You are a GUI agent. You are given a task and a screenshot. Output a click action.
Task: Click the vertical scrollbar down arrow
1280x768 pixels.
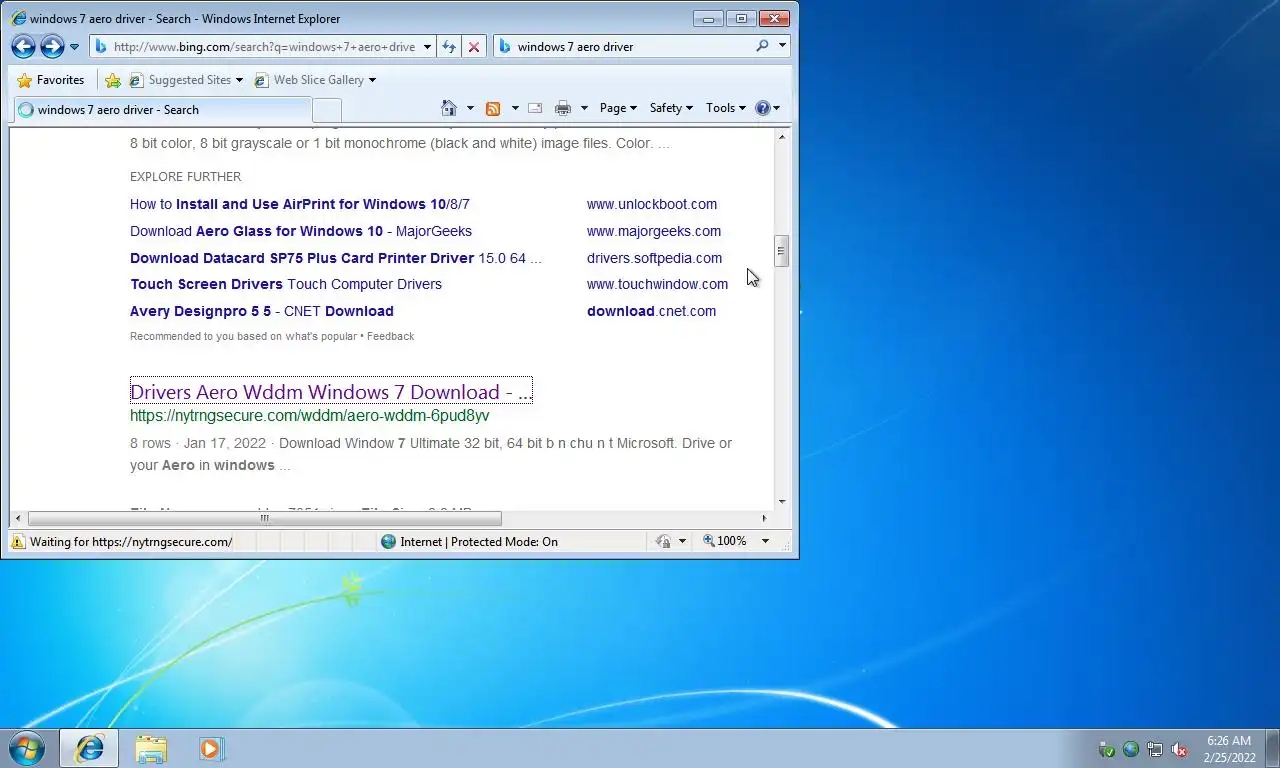(x=782, y=502)
